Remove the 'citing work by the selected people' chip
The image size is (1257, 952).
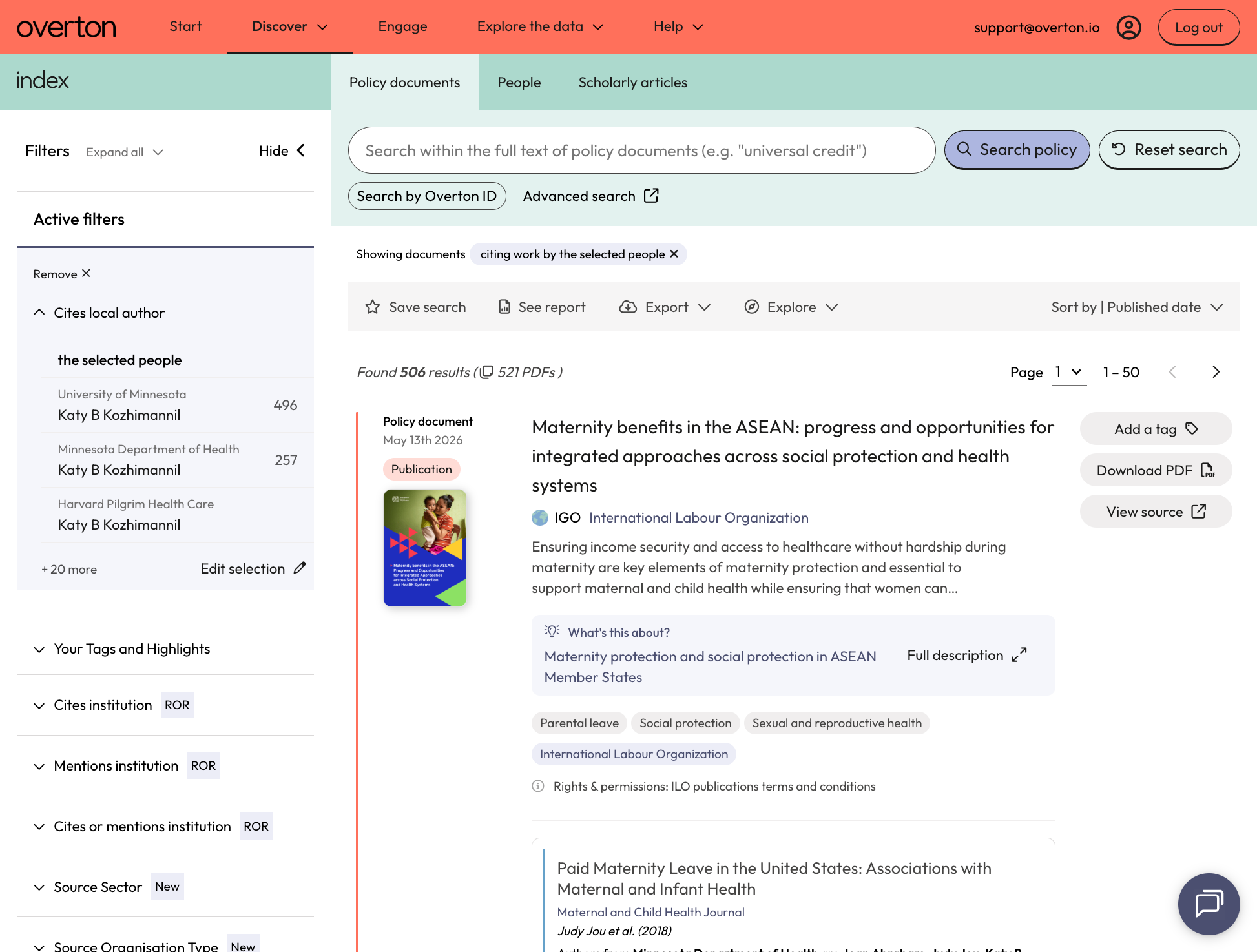(674, 254)
